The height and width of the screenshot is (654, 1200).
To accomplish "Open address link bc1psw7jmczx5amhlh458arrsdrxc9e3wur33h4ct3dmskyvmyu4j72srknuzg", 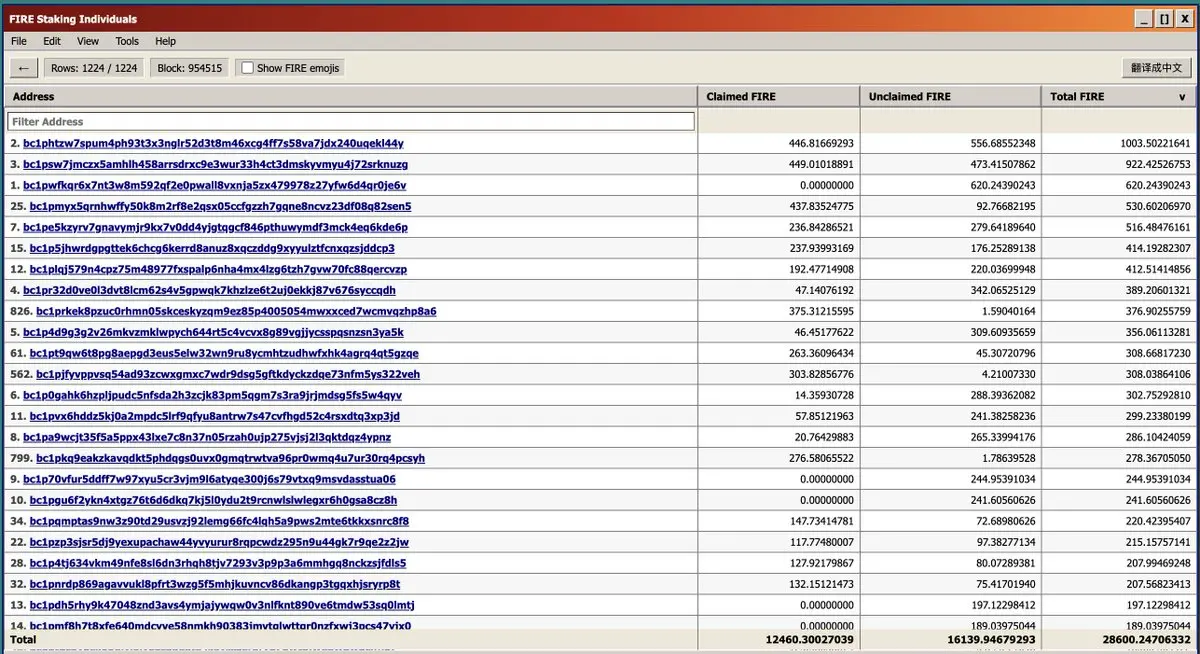I will pos(216,164).
